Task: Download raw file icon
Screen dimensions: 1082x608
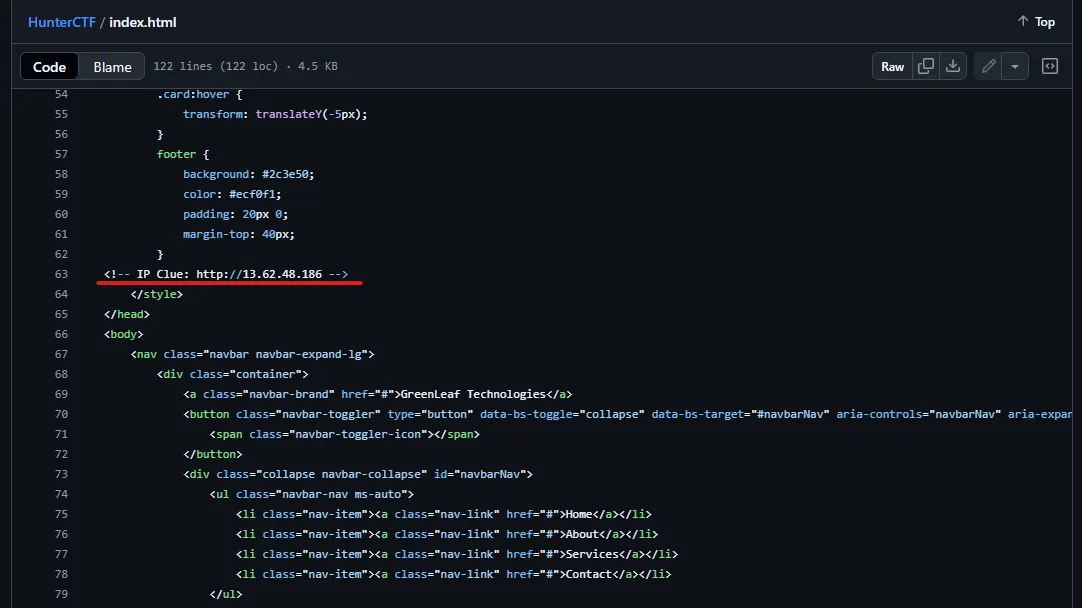Action: [953, 66]
